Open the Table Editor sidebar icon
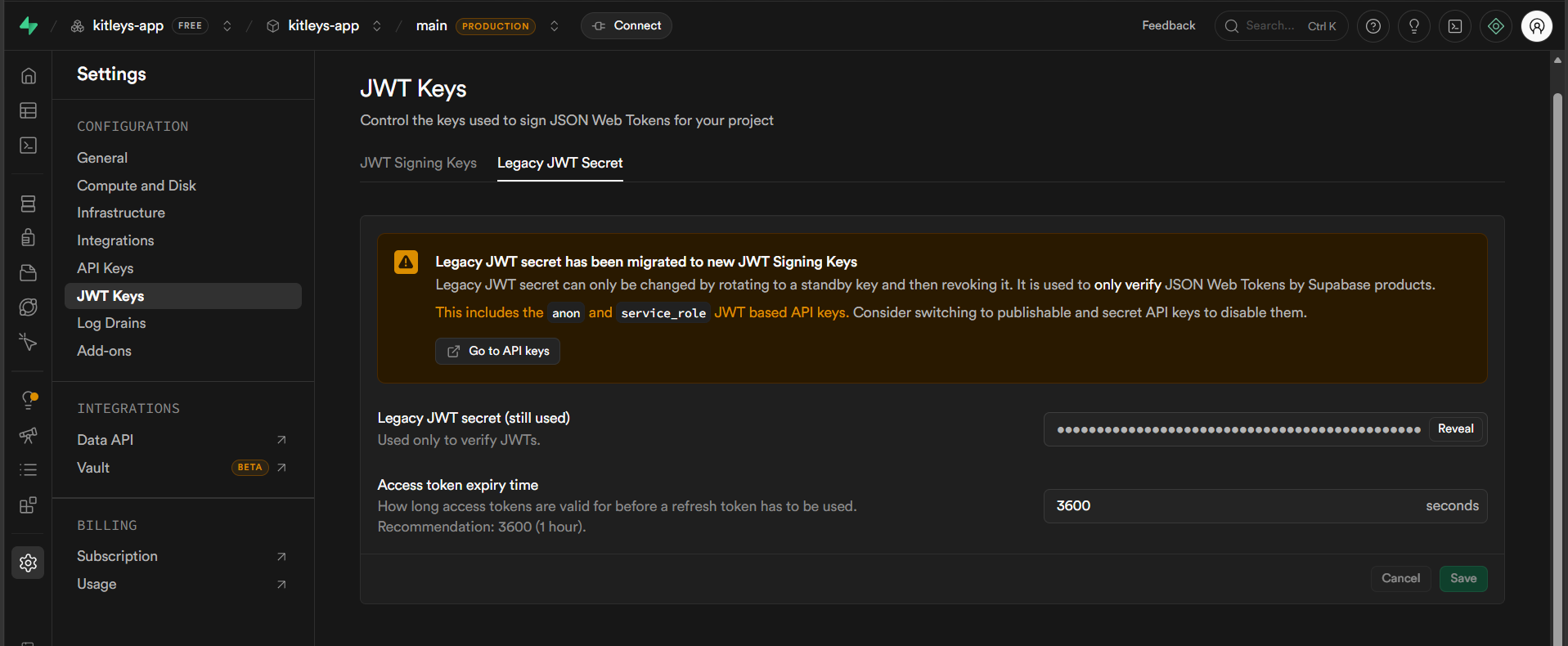Screen dimensions: 1568x646 (x=29, y=110)
